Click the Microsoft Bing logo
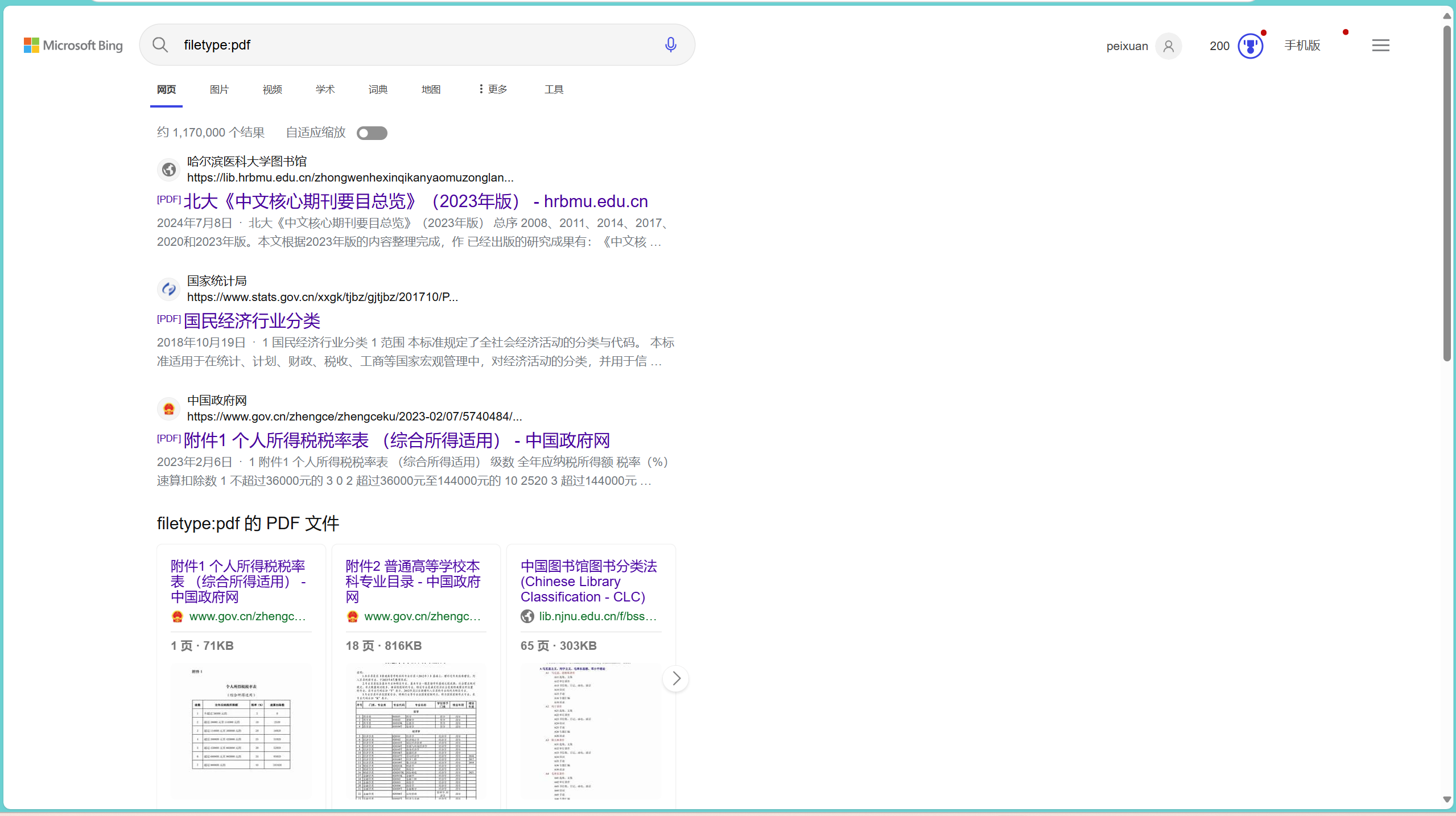 click(73, 46)
